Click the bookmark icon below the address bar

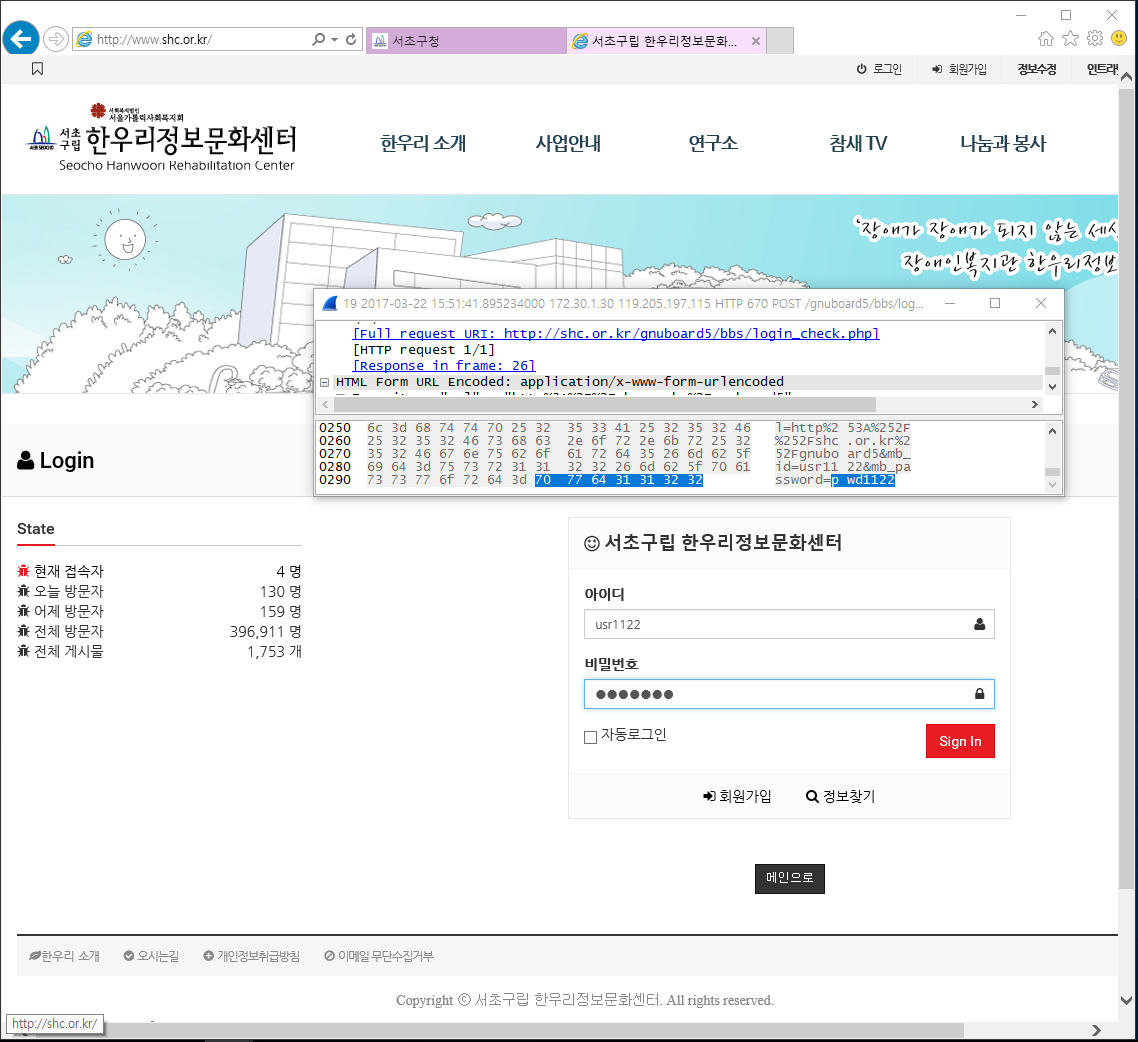click(38, 69)
